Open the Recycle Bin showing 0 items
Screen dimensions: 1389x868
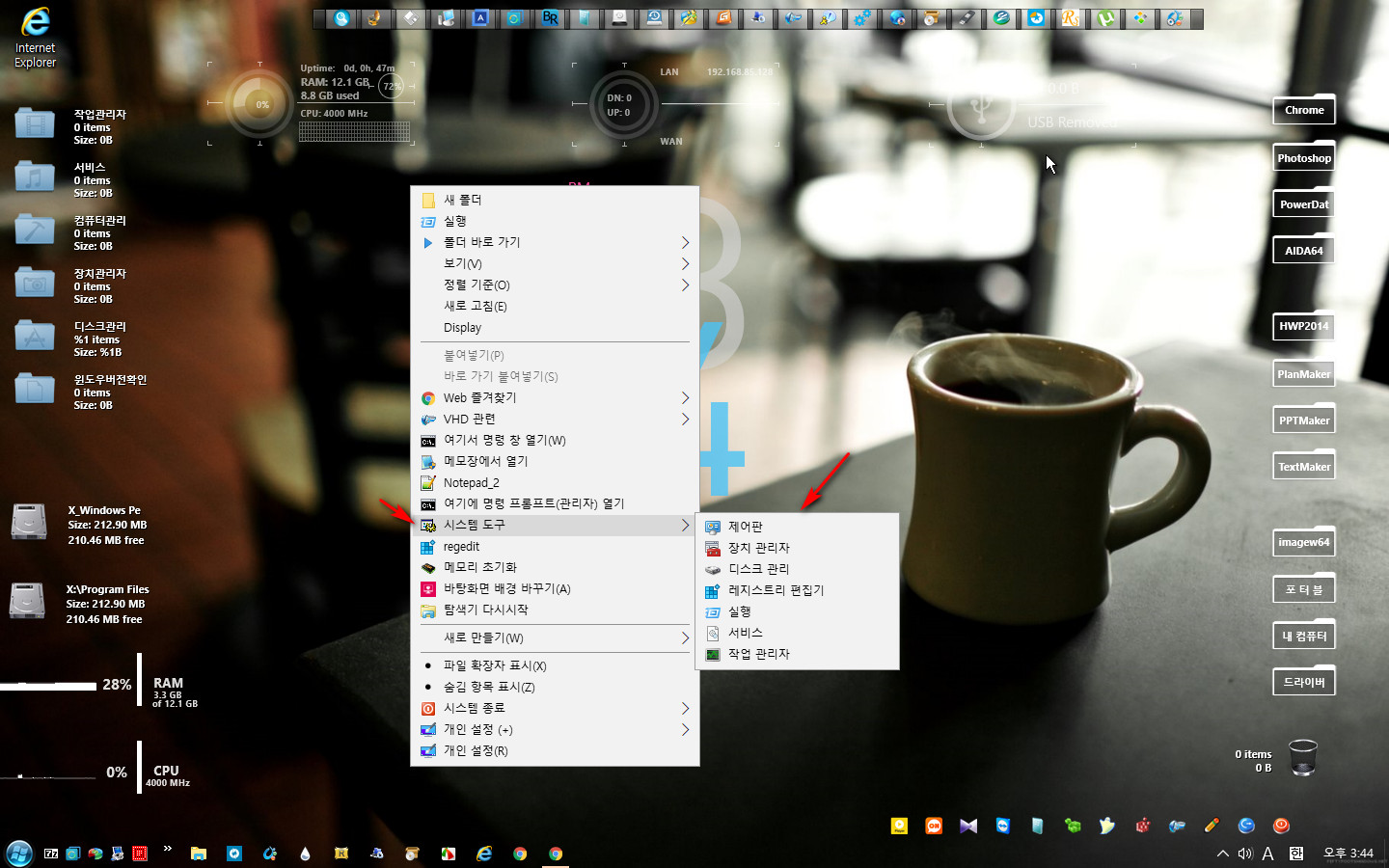(1303, 758)
